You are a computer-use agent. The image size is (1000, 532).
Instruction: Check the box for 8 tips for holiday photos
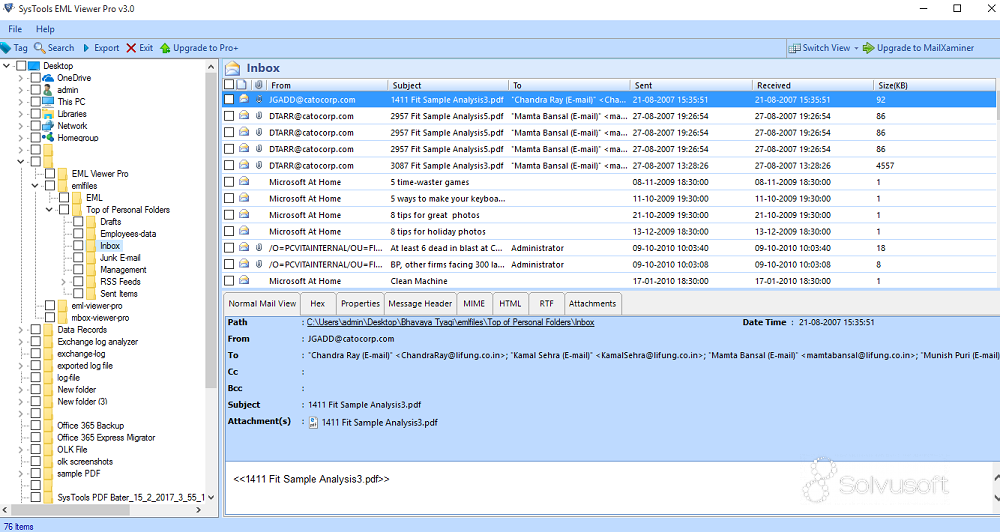229,232
